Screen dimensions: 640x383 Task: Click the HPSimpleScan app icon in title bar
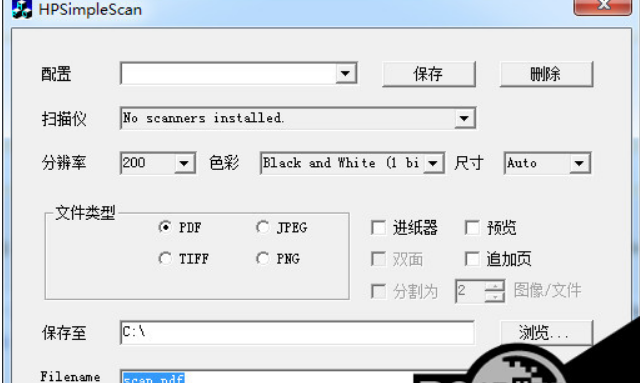click(22, 9)
